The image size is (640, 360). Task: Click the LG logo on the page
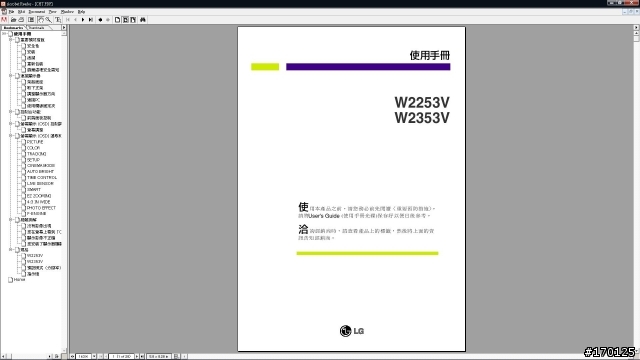point(352,331)
